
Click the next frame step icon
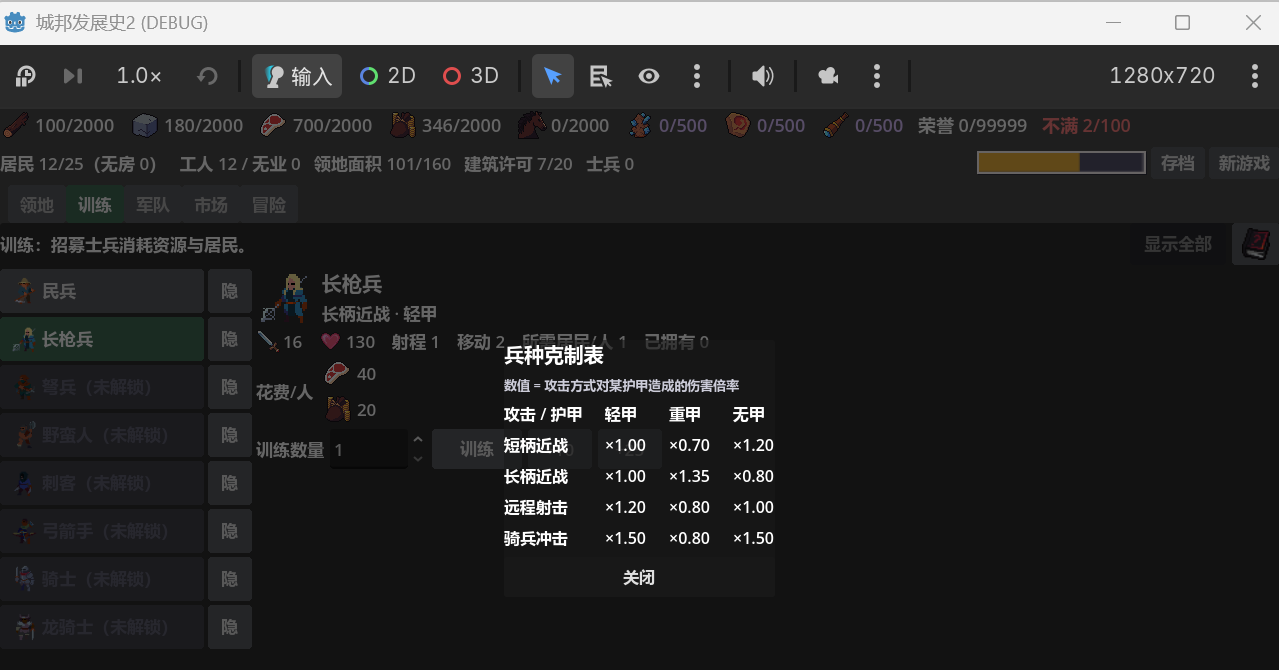click(x=72, y=76)
